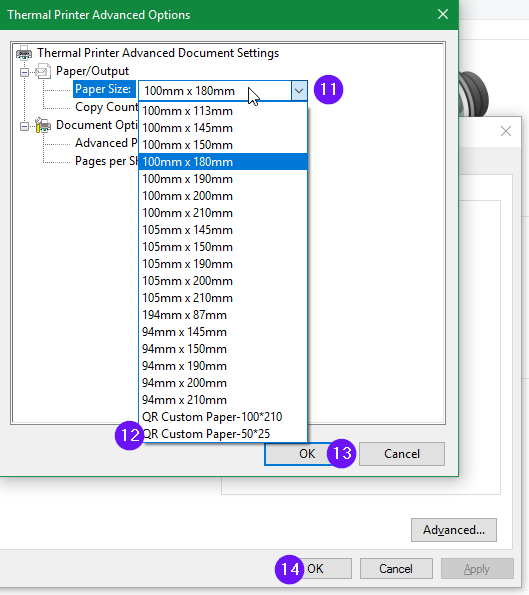This screenshot has width=529, height=595.
Task: Choose 100mm x 200mm paper size
Action: pos(223,196)
